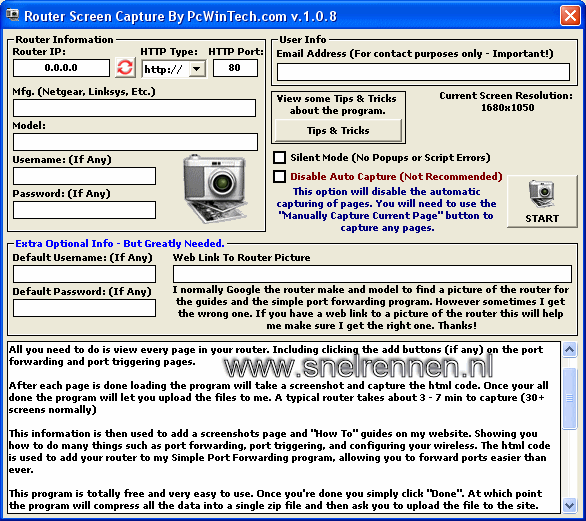Click the HTTP Port field
The image size is (586, 521).
235,68
